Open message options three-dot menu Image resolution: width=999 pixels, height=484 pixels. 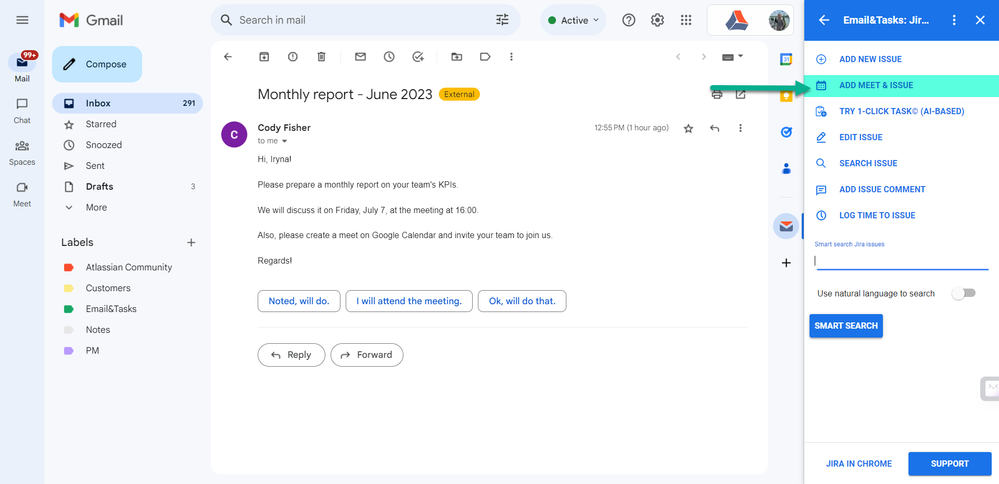click(x=740, y=128)
